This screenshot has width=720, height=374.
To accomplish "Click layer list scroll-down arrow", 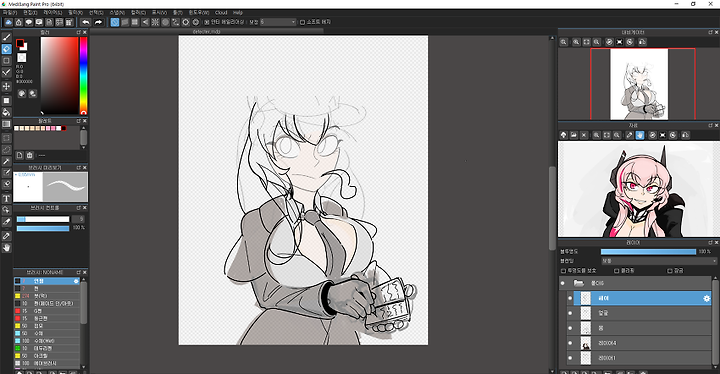I will [x=714, y=367].
